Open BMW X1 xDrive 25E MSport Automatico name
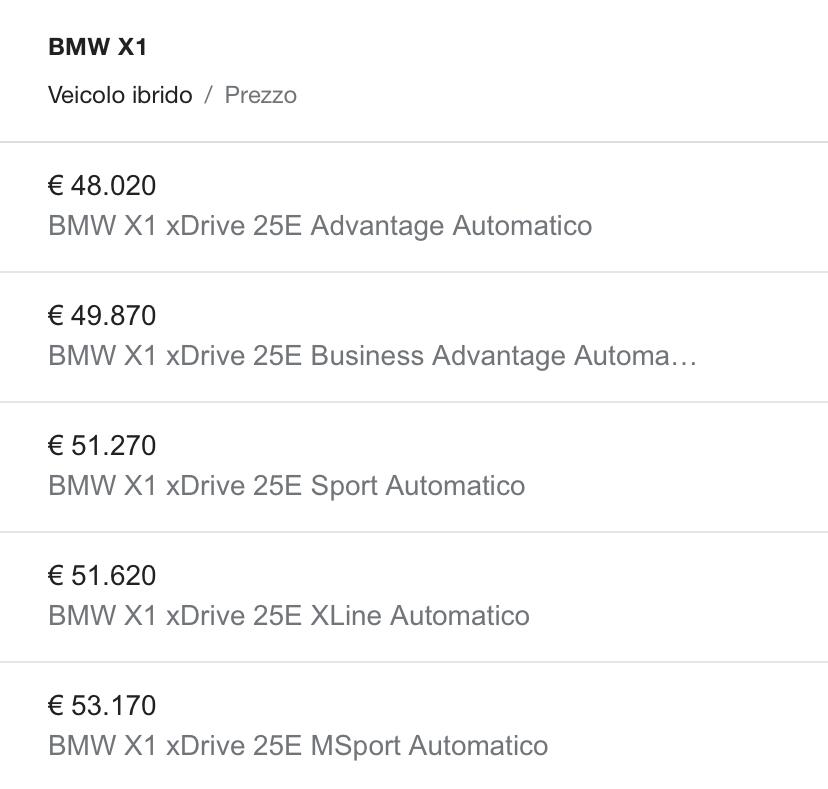The image size is (828, 789). 298,745
